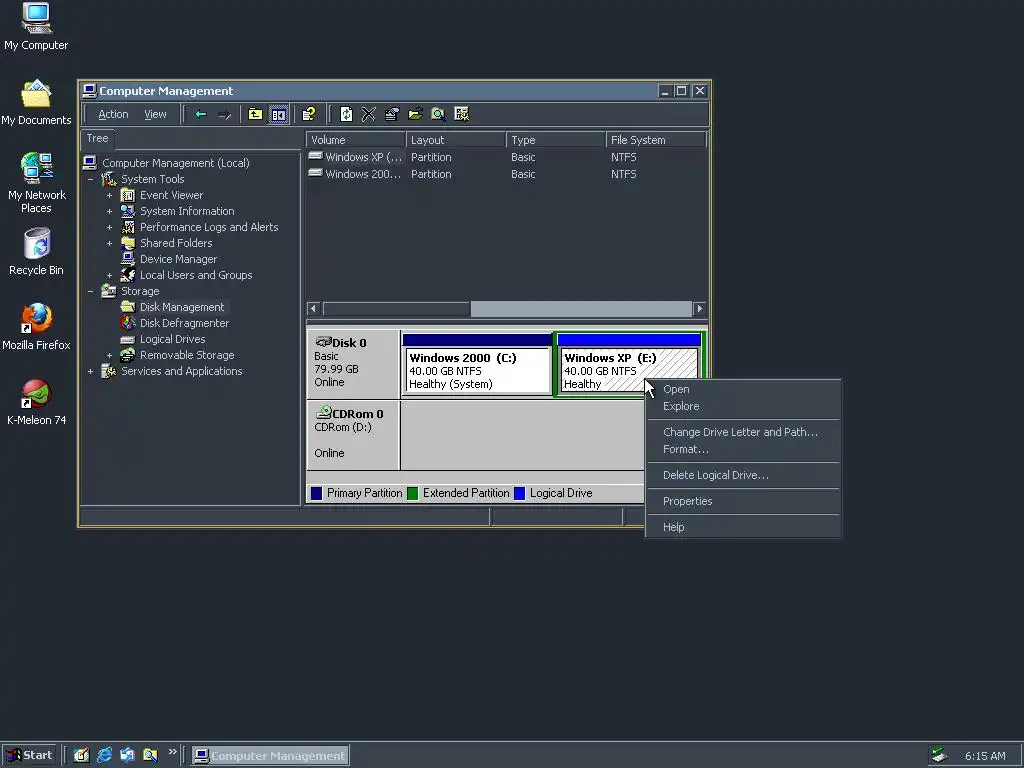
Task: Click the Show Desktop quick launch icon
Action: pos(81,756)
